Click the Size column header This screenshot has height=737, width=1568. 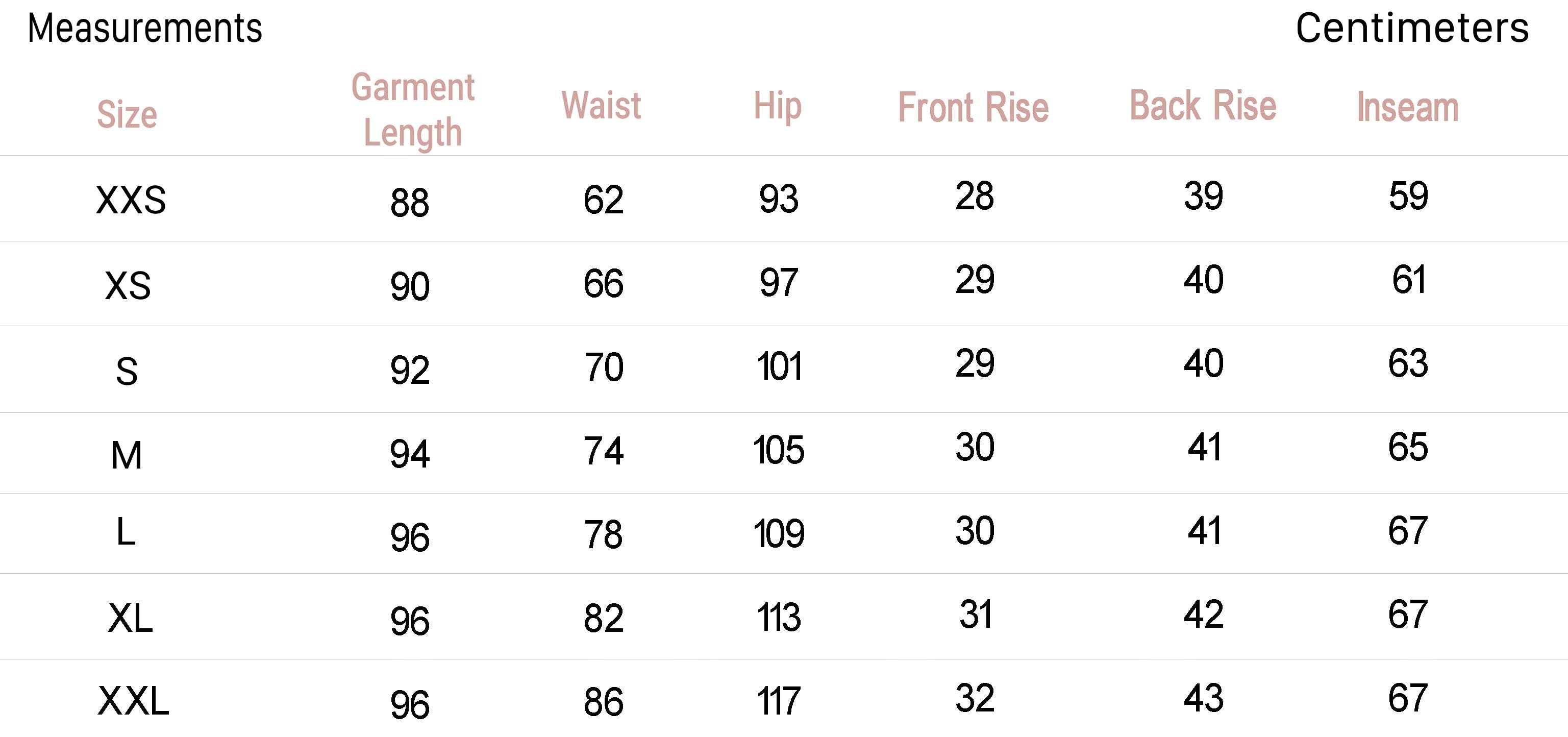tap(127, 114)
